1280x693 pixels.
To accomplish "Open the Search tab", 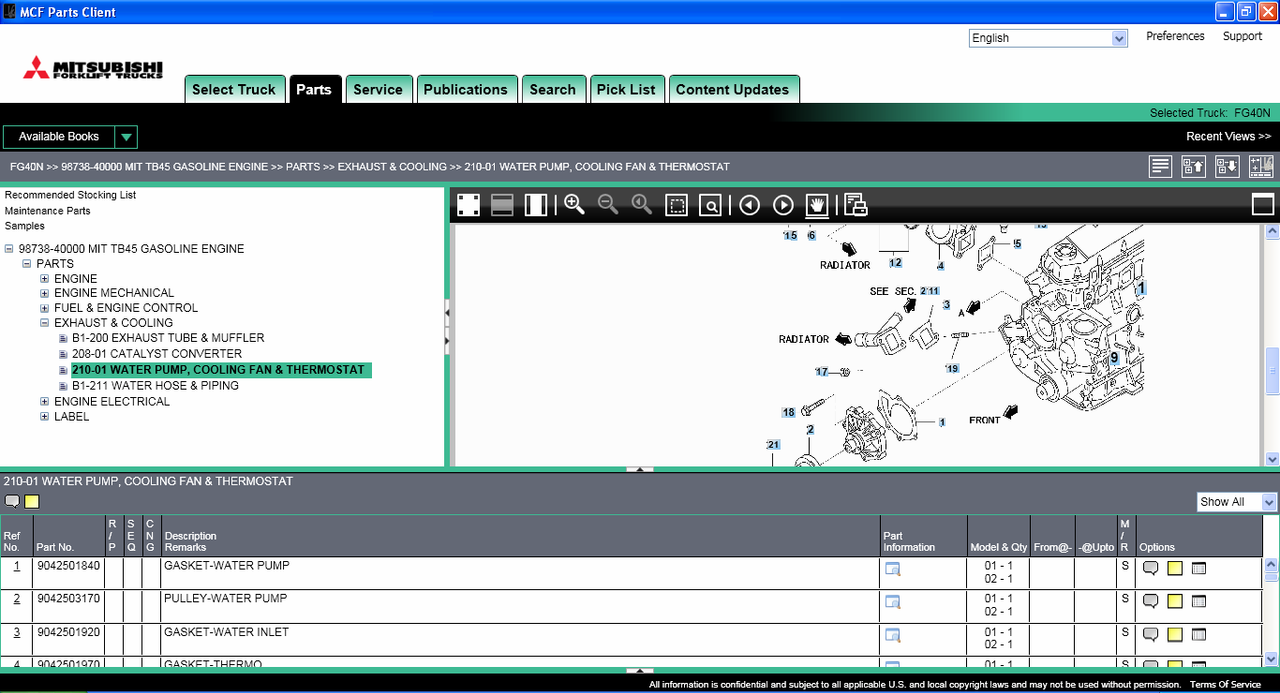I will (x=553, y=89).
